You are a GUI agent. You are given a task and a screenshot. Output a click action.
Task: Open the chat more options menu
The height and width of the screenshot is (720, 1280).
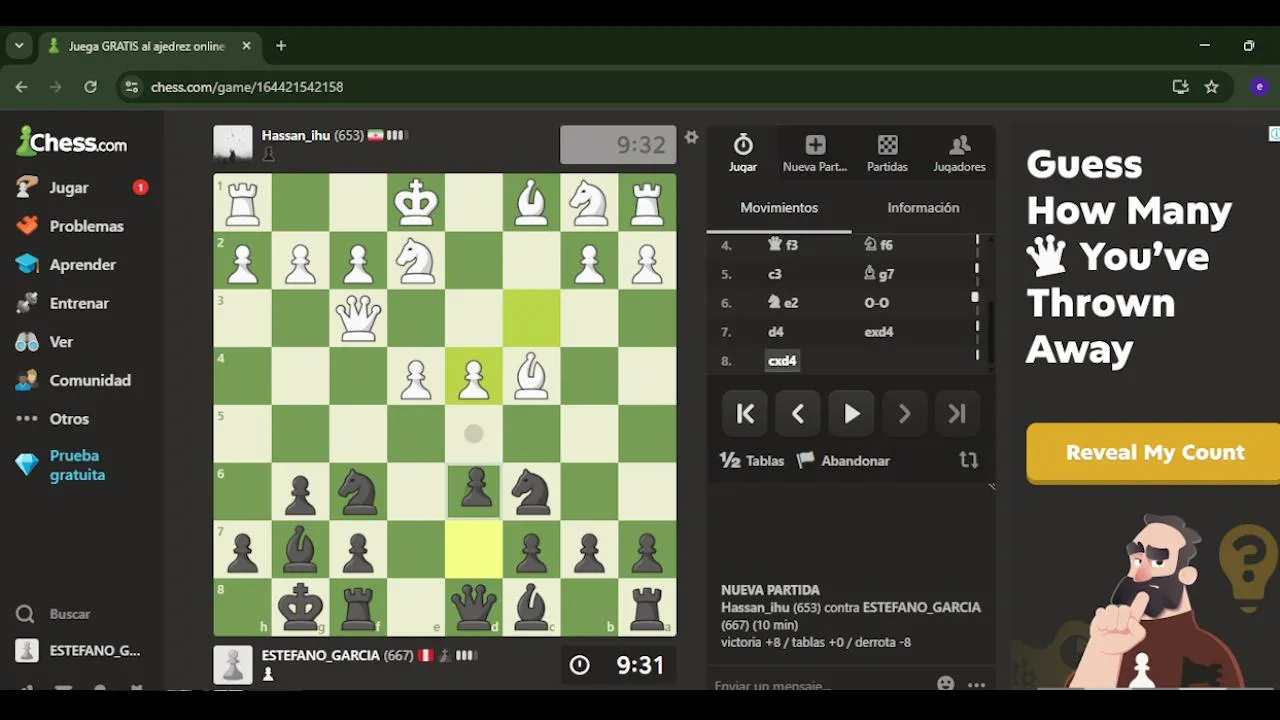pos(977,685)
